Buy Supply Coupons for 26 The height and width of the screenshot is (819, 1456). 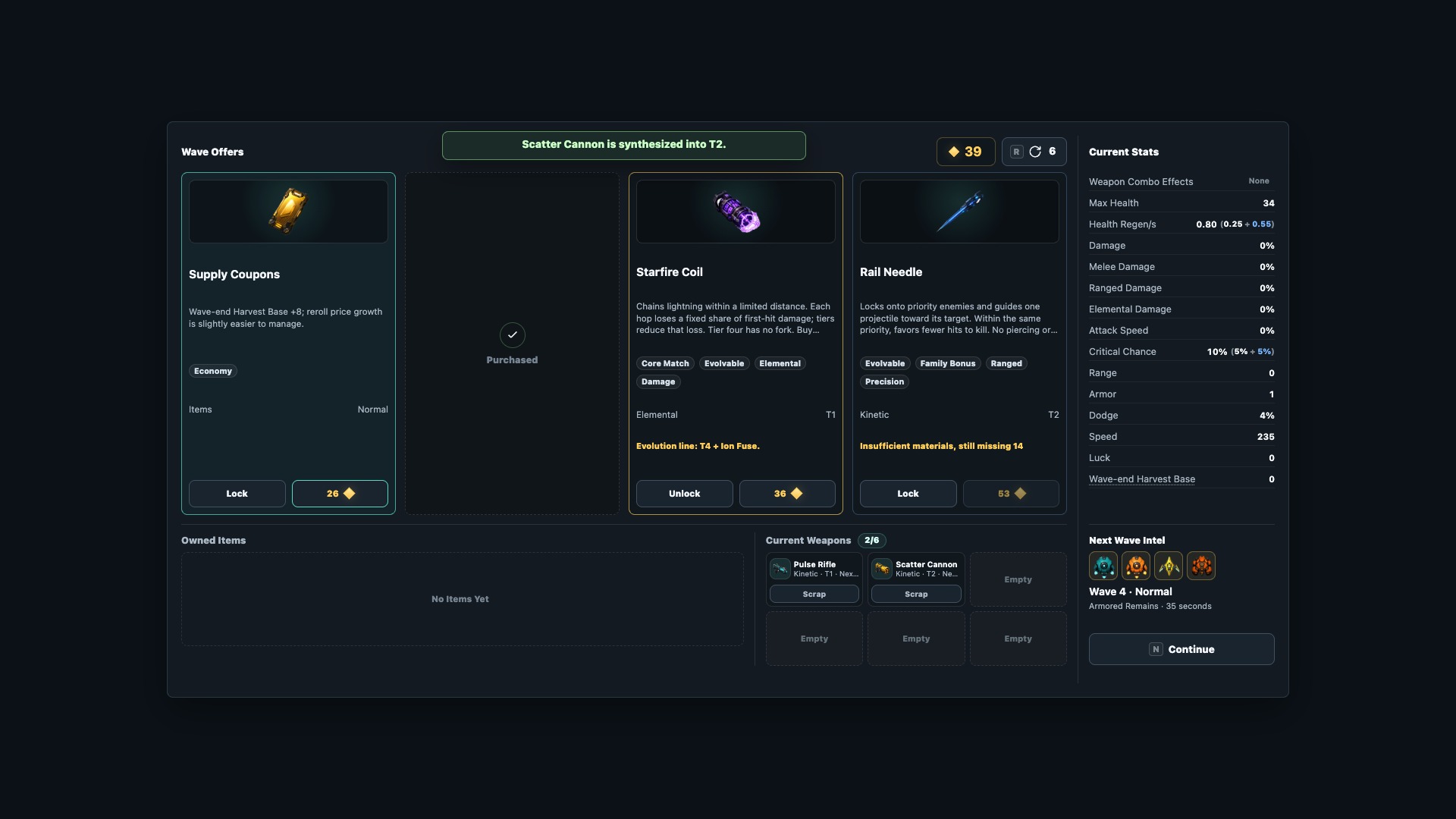click(x=340, y=494)
